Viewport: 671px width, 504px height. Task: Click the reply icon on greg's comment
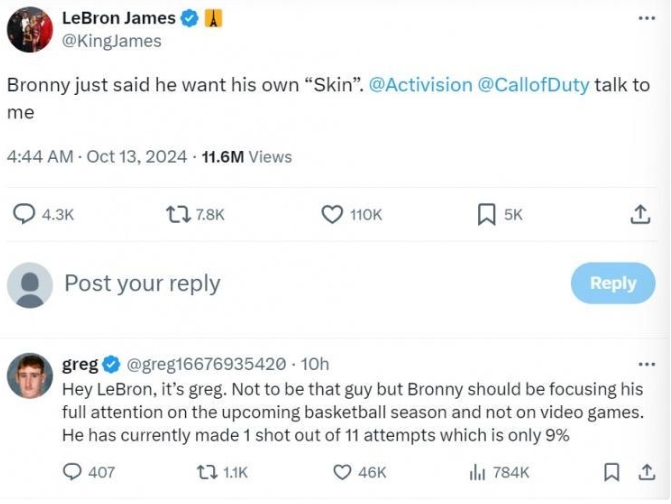click(73, 471)
